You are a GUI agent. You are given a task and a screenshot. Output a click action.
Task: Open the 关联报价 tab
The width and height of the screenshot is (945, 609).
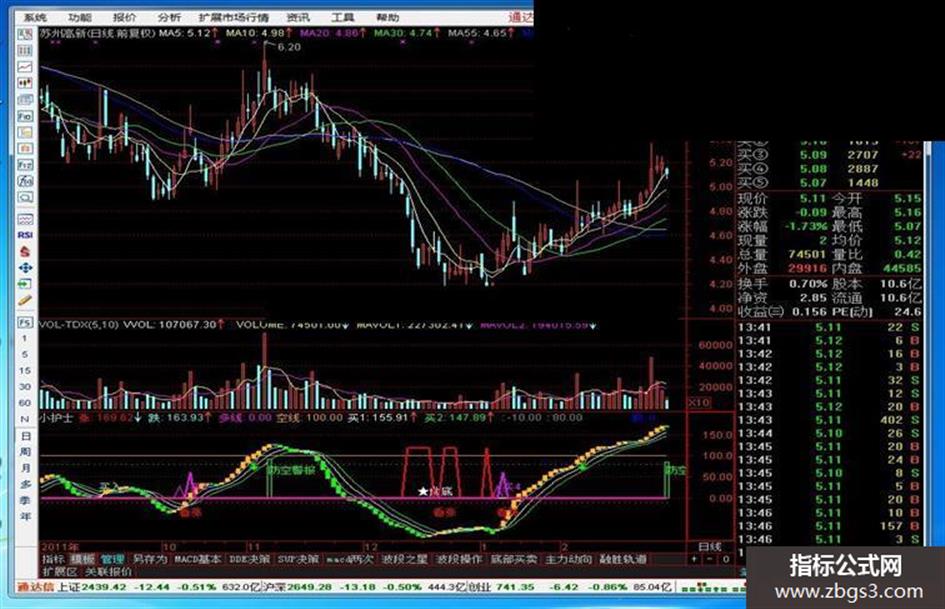pyautogui.click(x=107, y=571)
